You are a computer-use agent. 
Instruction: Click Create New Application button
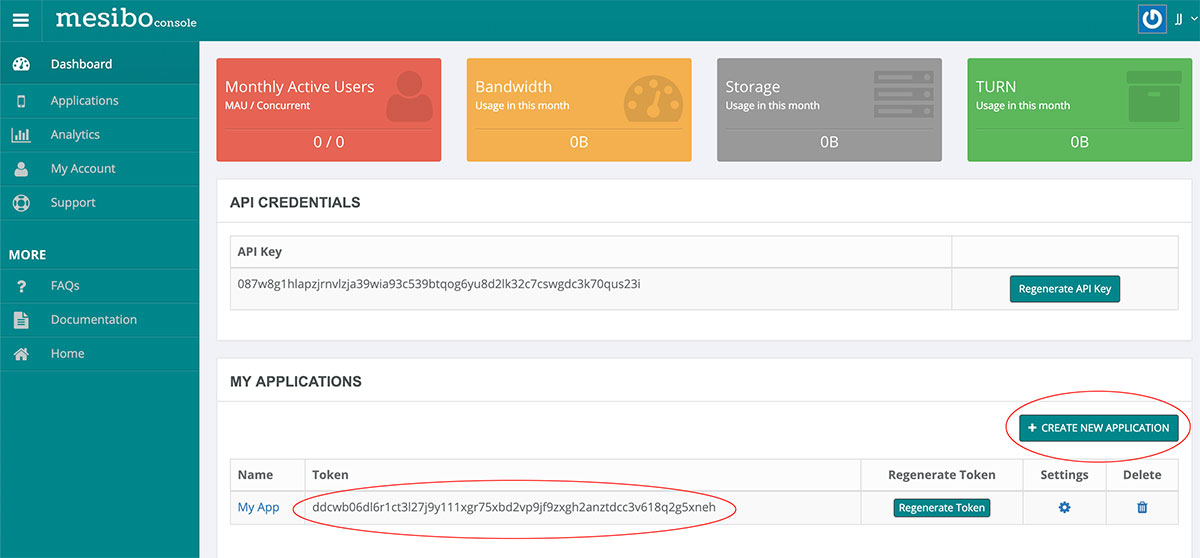point(1098,428)
